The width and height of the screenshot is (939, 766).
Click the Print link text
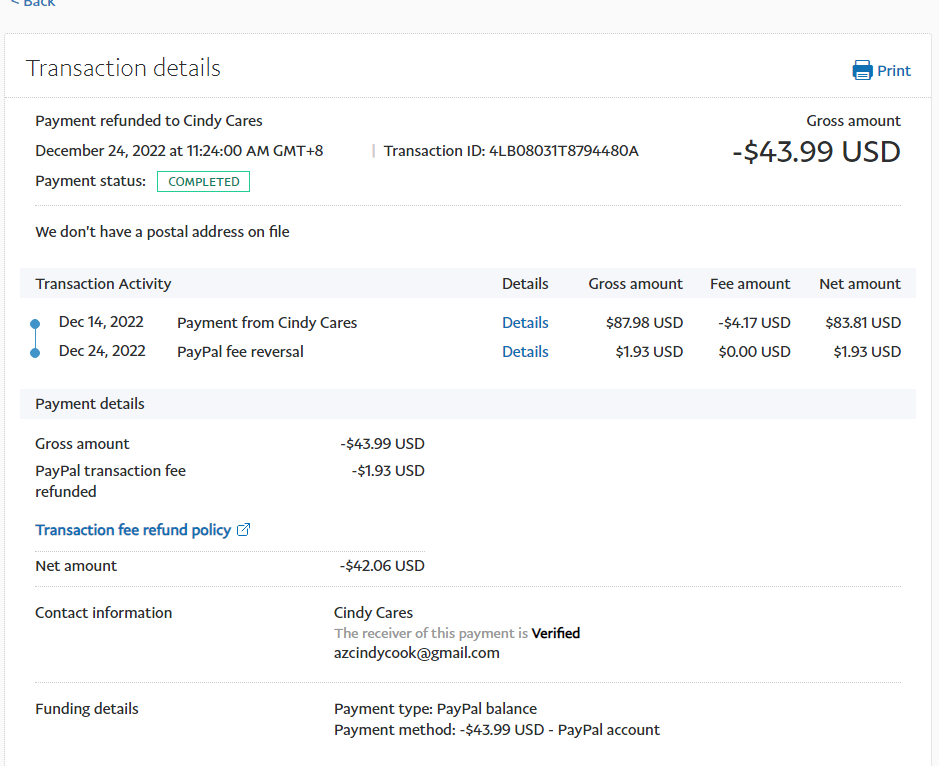pyautogui.click(x=894, y=71)
